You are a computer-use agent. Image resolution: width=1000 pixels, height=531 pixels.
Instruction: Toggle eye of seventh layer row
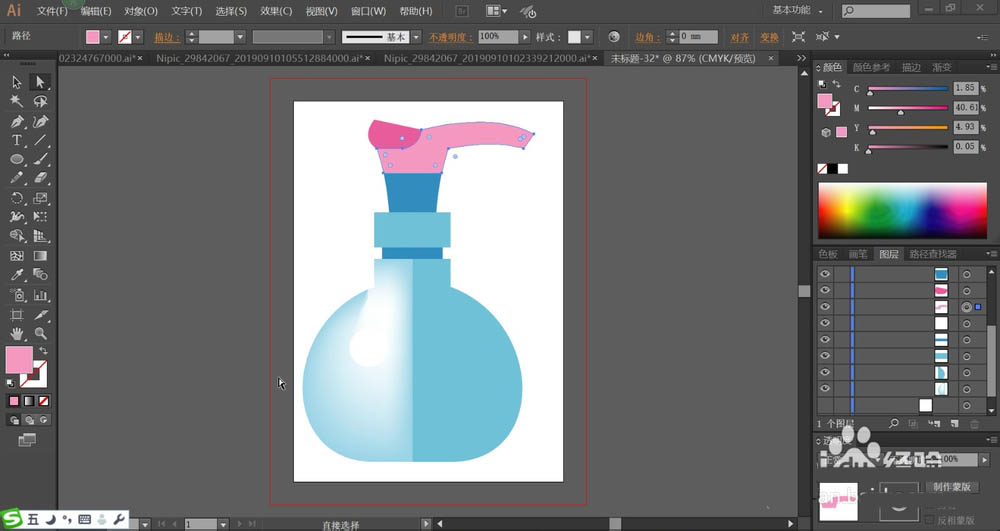point(825,372)
